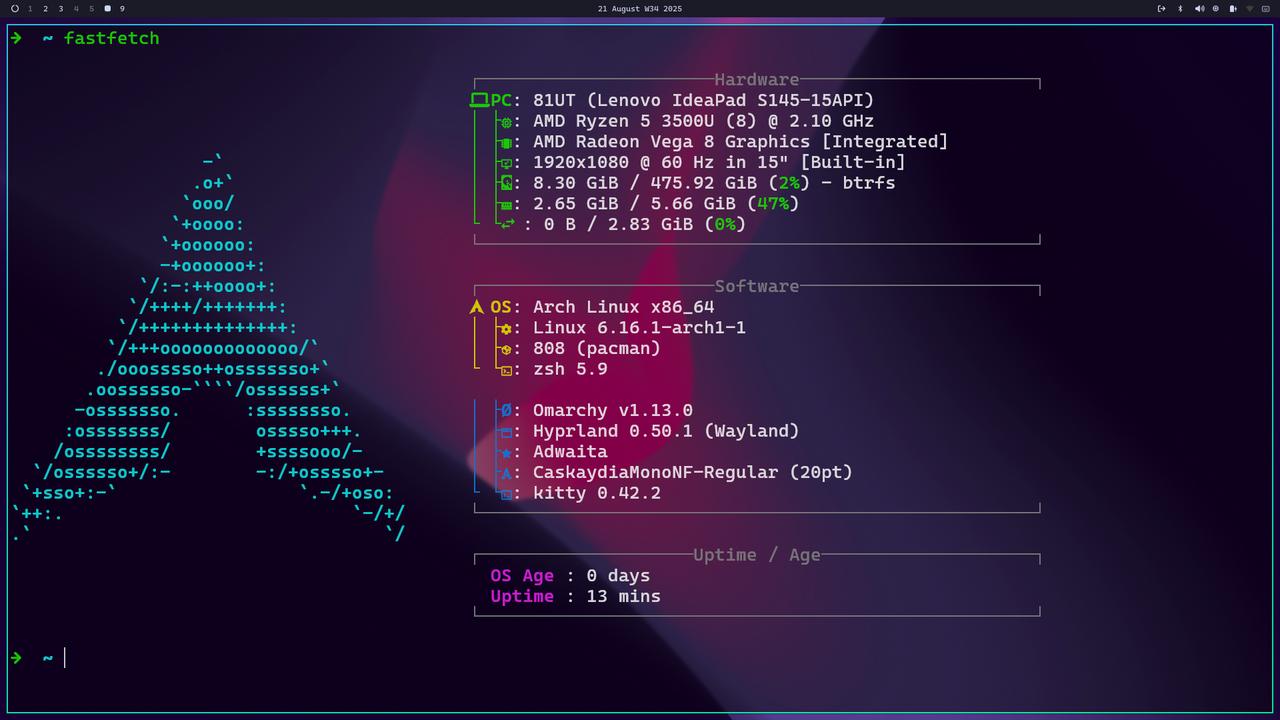Image resolution: width=1280 pixels, height=720 pixels.
Task: Click the window manager icon beside Hyprland
Action: 506,432
